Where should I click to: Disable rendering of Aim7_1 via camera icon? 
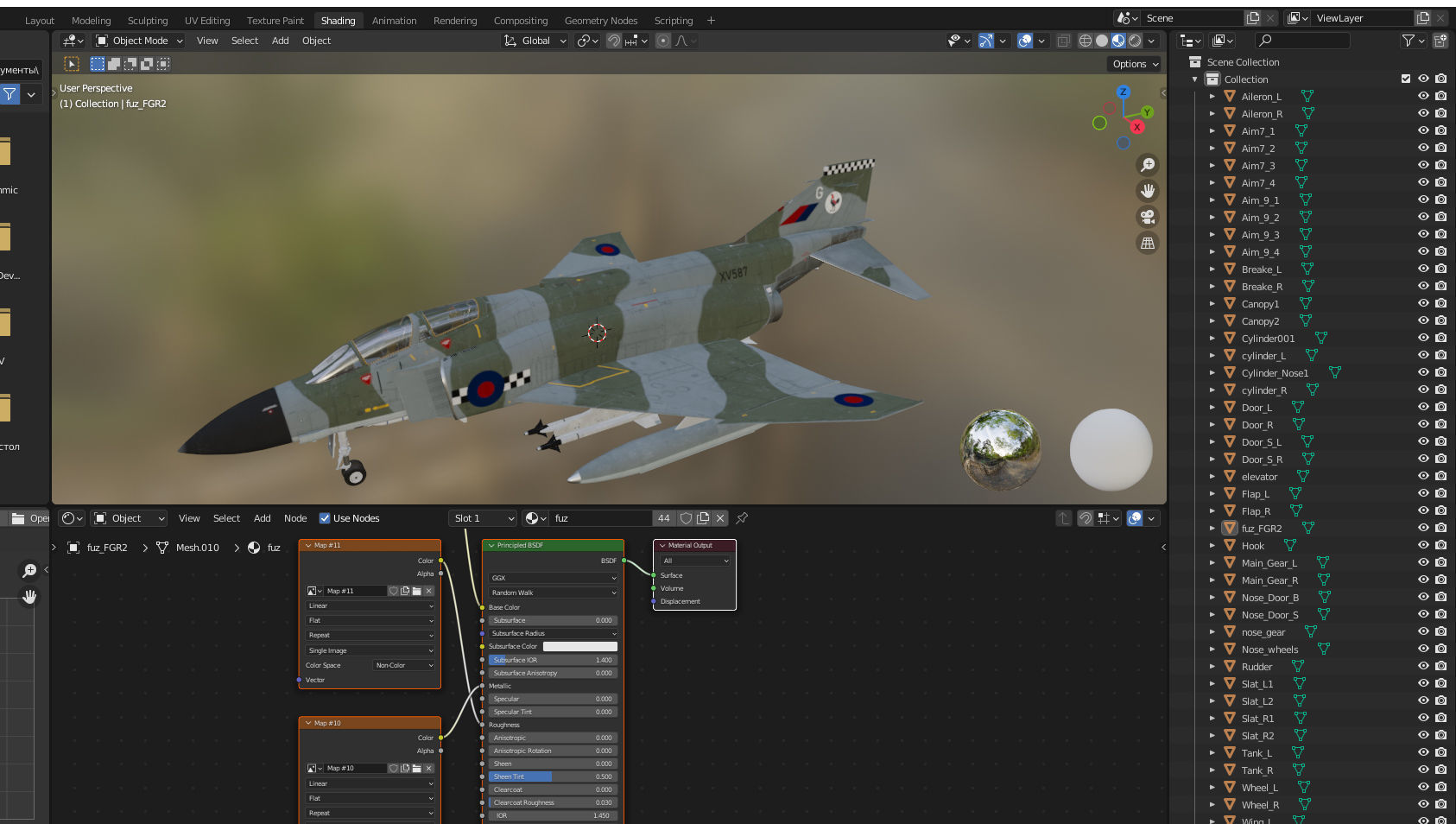pyautogui.click(x=1440, y=130)
